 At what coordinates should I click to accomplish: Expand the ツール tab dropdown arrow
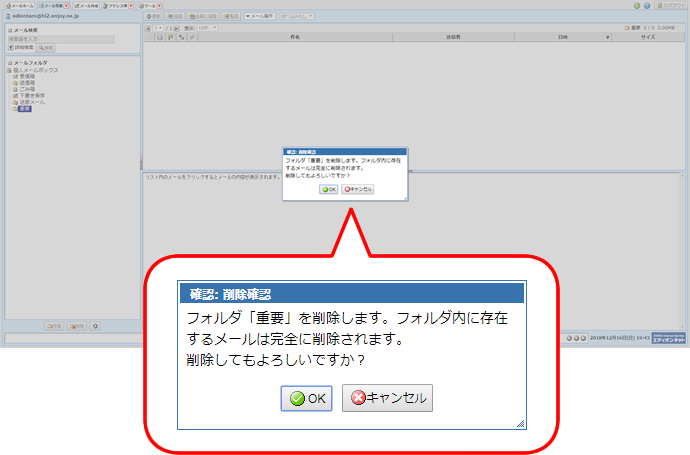159,6
